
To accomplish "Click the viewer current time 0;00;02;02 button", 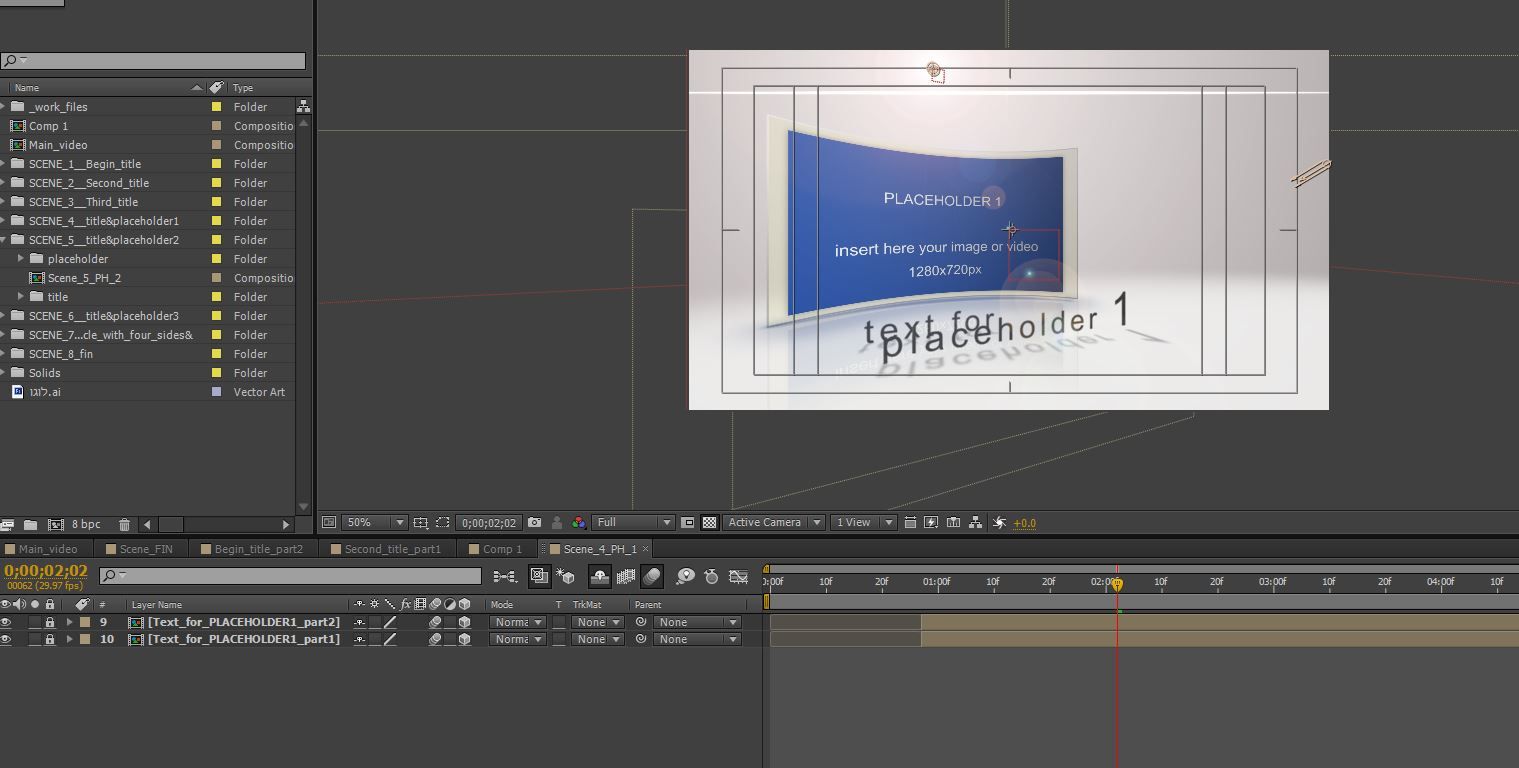I will [x=489, y=523].
